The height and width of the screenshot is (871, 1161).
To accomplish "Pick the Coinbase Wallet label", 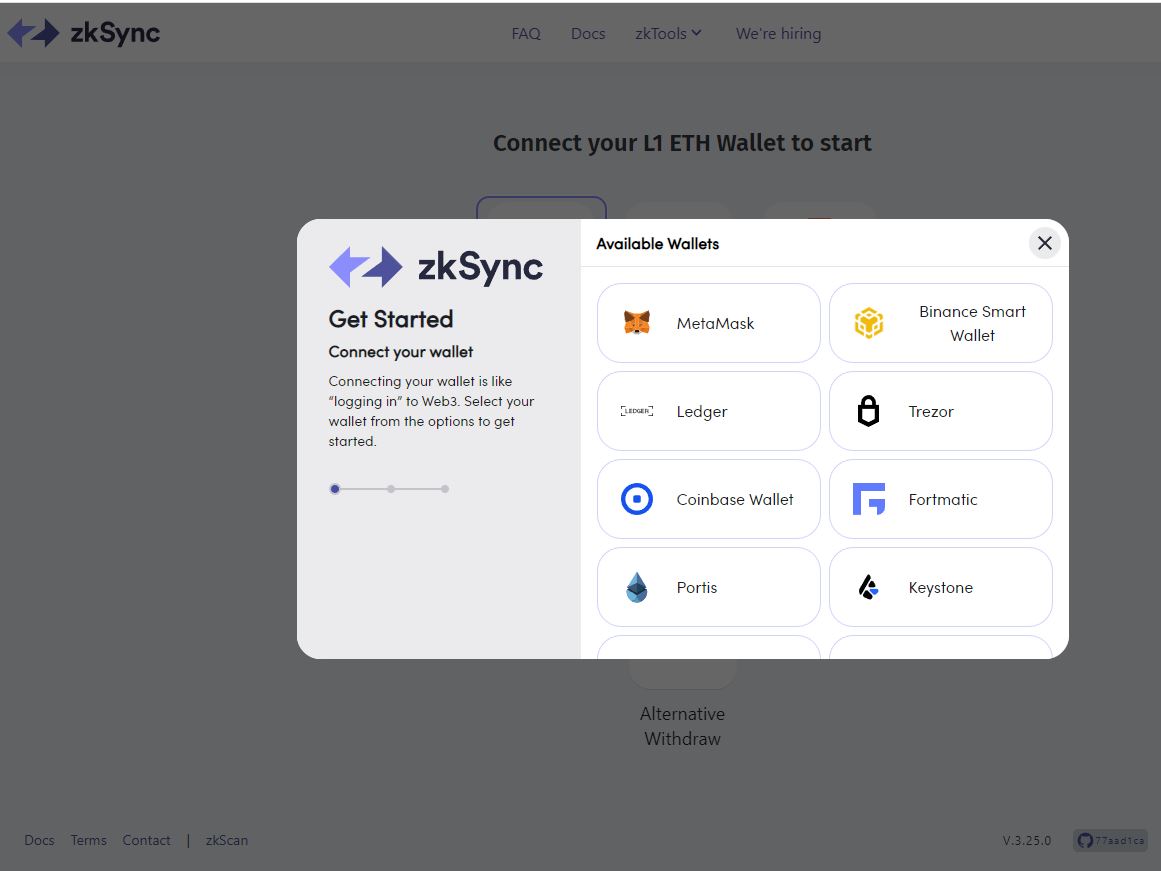I will coord(735,499).
